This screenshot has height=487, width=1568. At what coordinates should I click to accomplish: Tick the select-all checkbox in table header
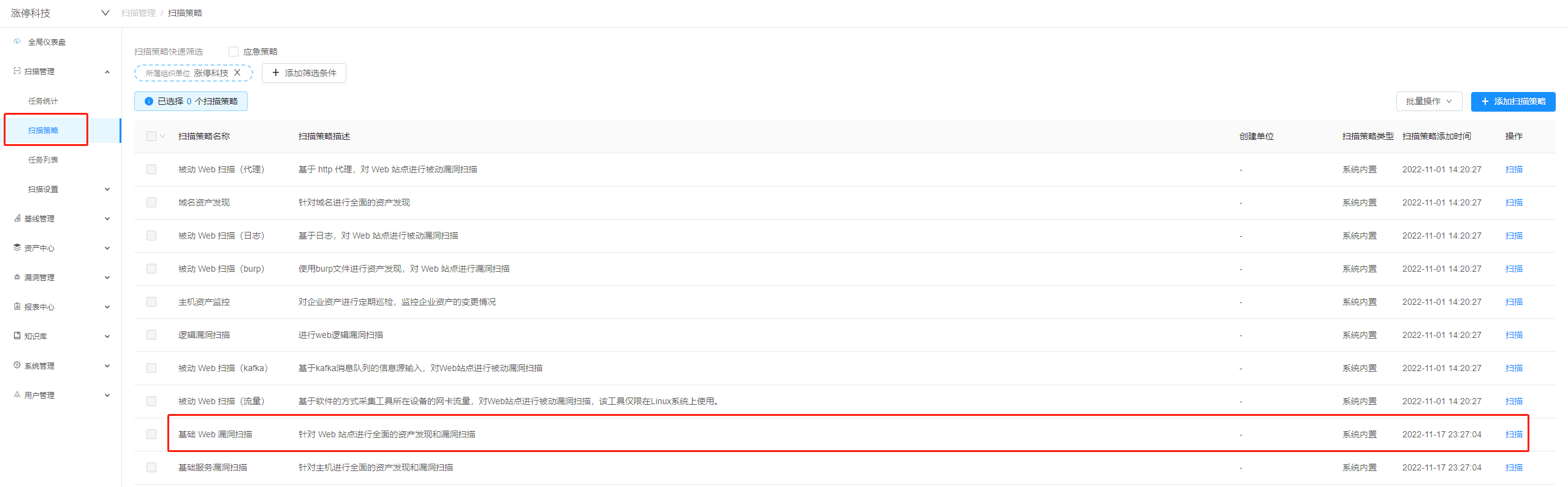pyautogui.click(x=151, y=136)
